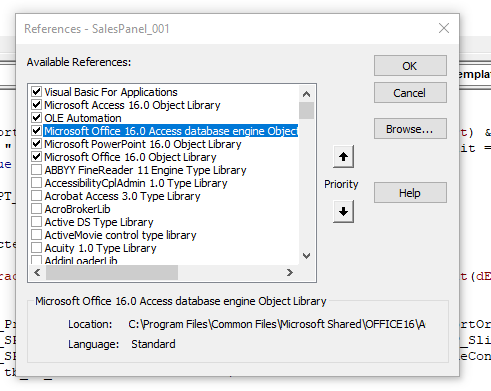The width and height of the screenshot is (491, 391).
Task: Select 'Microsoft Access 16.0 Object Library' row text
Action: (x=132, y=105)
